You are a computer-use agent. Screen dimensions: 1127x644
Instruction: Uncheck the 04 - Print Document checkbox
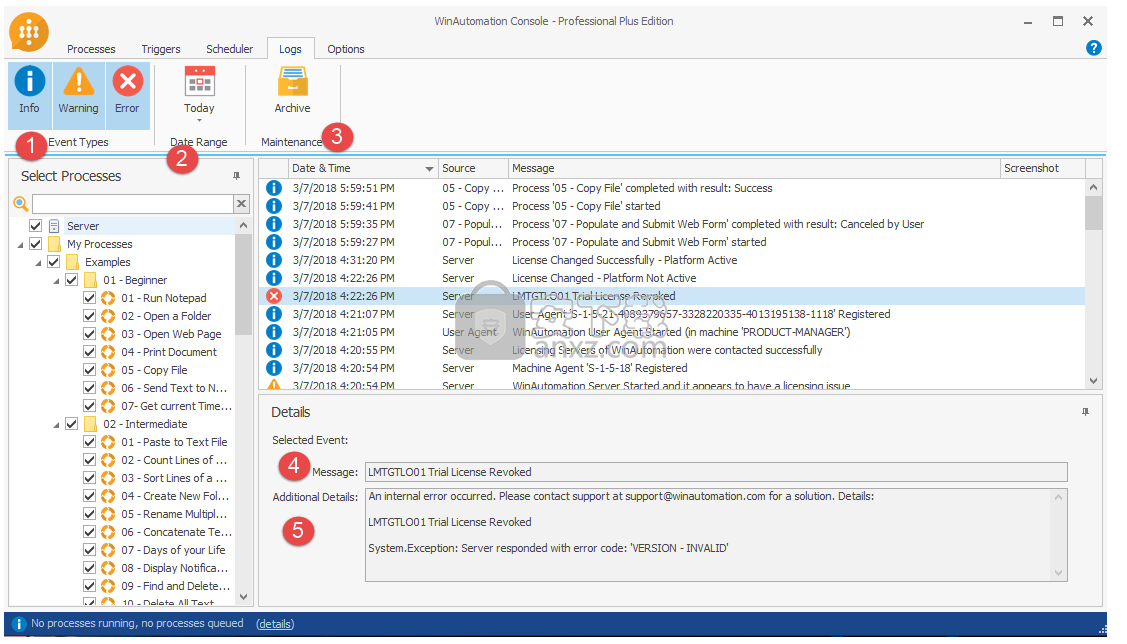coord(89,351)
